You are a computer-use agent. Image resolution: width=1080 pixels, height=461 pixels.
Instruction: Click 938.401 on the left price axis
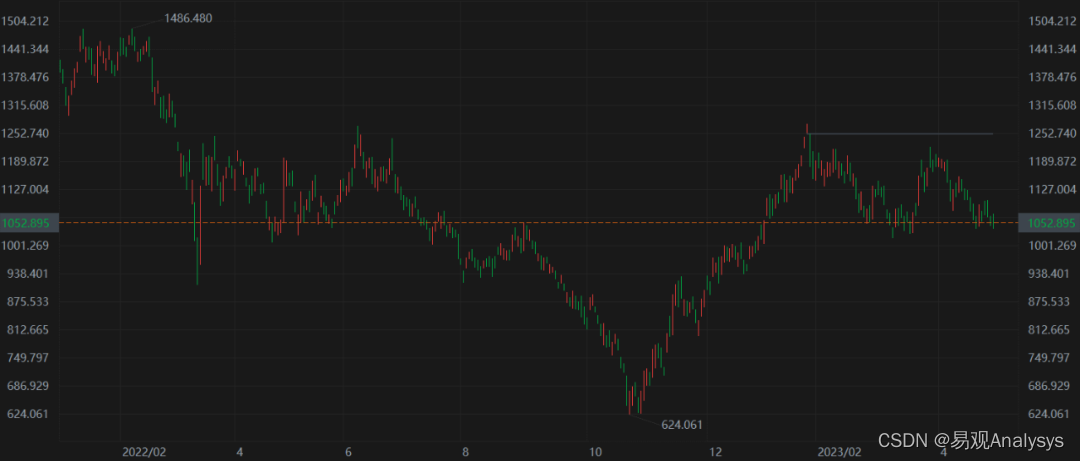click(x=28, y=274)
